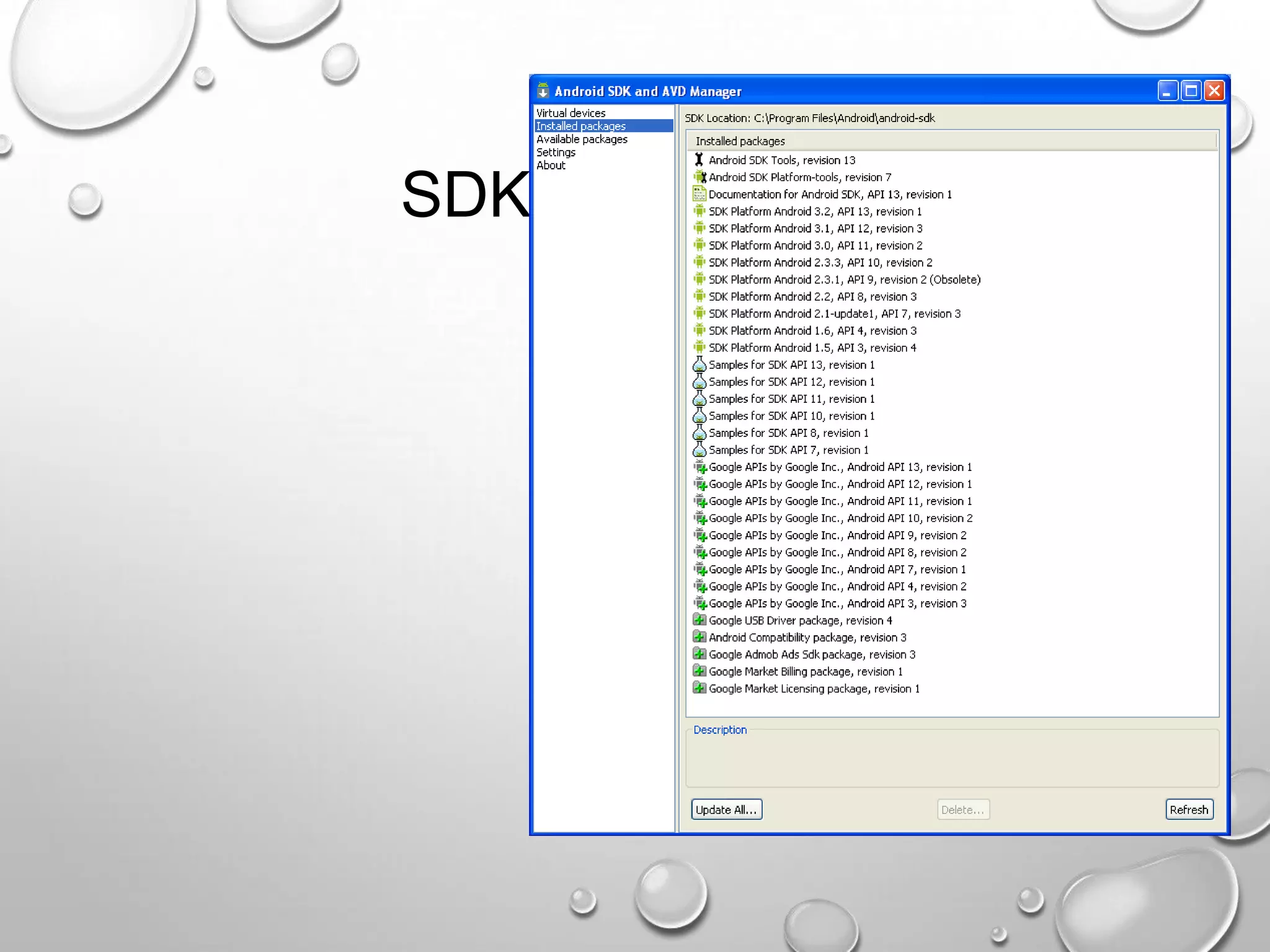Click the obsolete Android 2.3.1 platform icon
Viewport: 1270px width, 952px height.
tap(699, 280)
